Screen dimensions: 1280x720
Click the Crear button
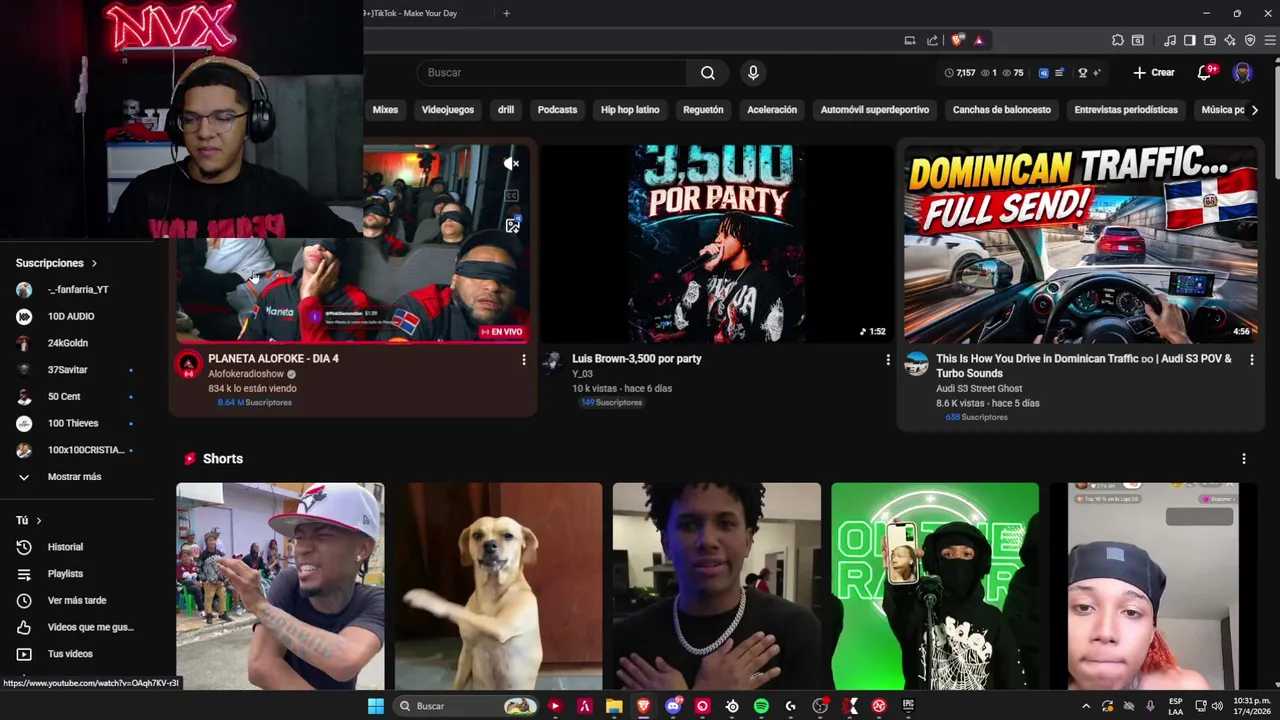[1153, 72]
